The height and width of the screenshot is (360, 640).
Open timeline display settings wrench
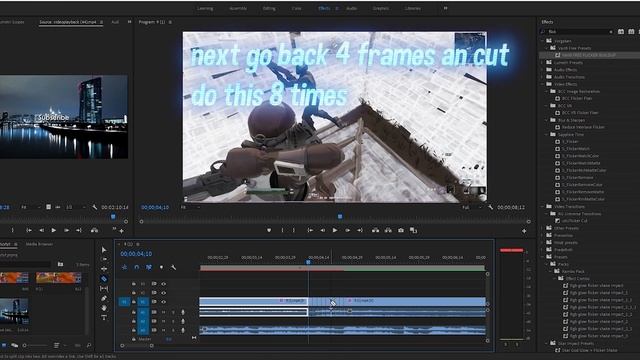point(173,267)
